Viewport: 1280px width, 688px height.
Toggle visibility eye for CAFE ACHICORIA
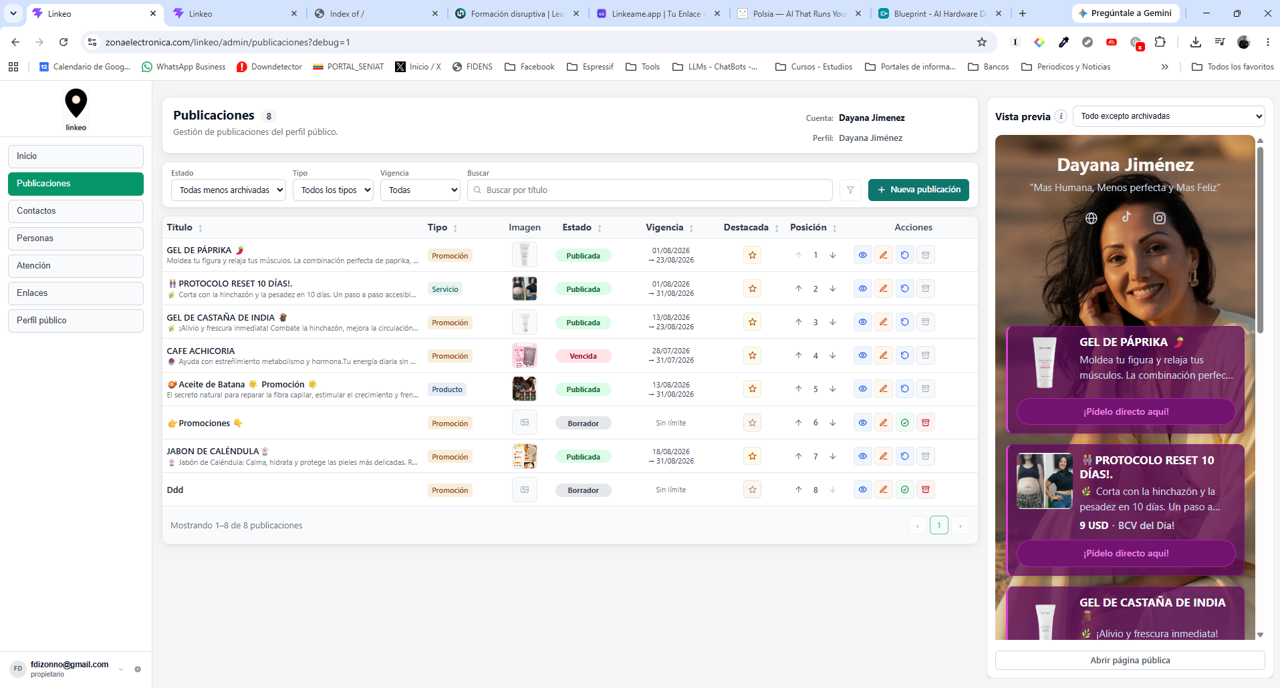[863, 355]
